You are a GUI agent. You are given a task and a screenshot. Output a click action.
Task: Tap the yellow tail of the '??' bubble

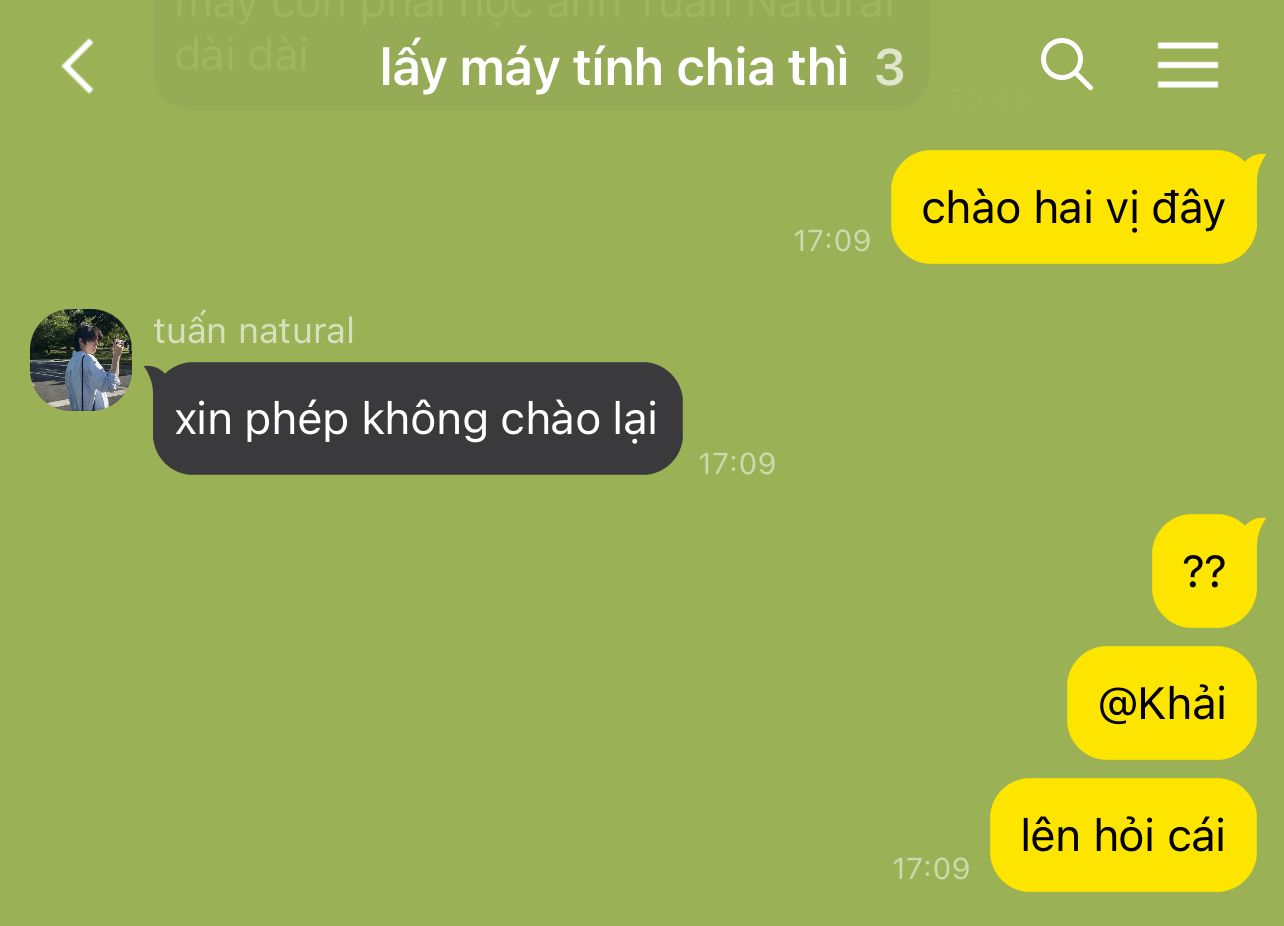click(x=1254, y=527)
